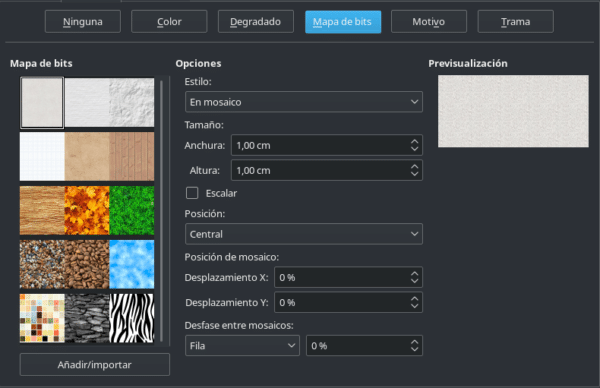600x388 pixels.
Task: Open the Fila offset dropdown
Action: (x=242, y=346)
